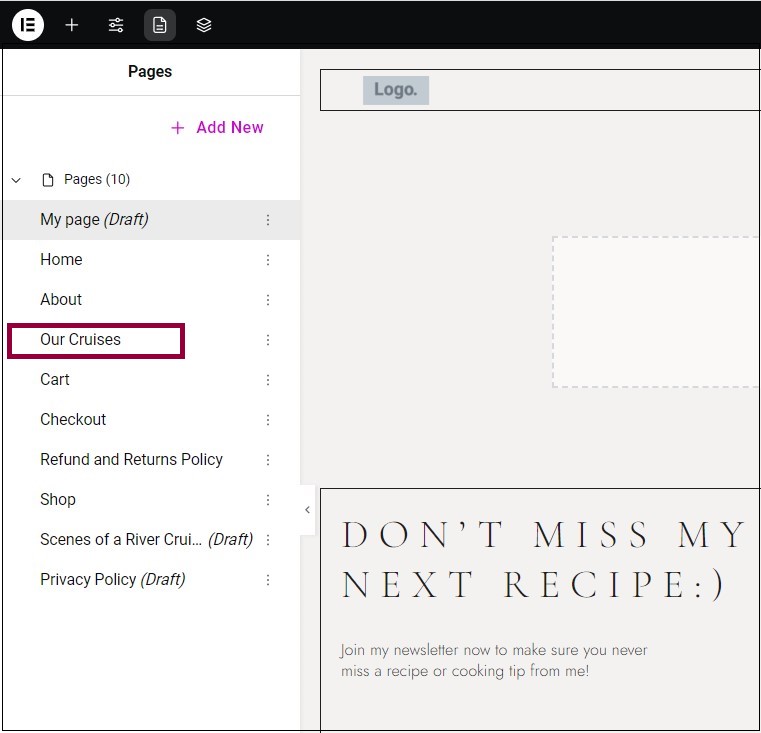Screen dimensions: 761x733
Task: Open three-dot menu for About page
Action: coord(268,300)
